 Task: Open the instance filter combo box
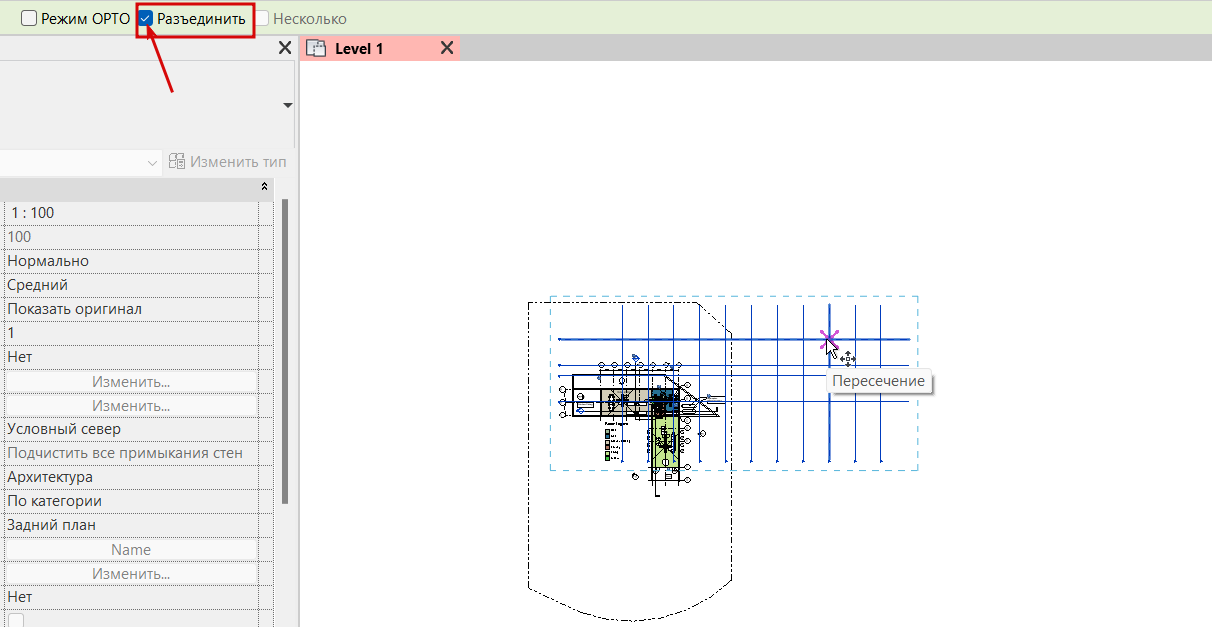point(81,162)
